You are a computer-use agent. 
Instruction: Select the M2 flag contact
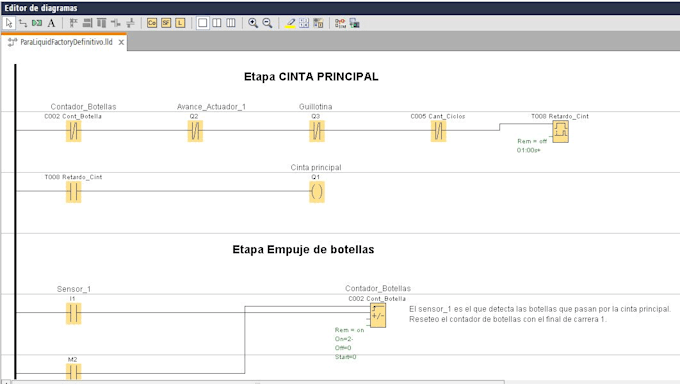click(x=73, y=372)
